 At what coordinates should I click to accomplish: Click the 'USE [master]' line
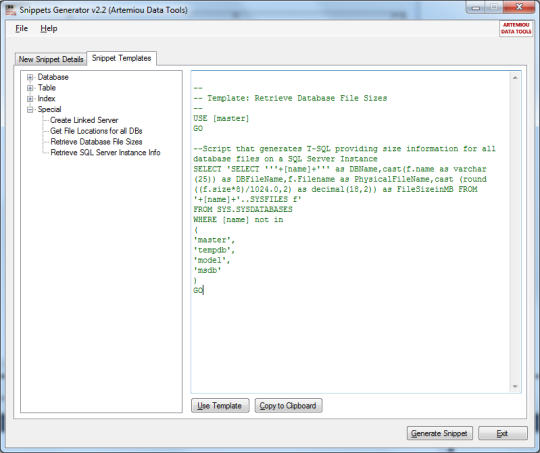pyautogui.click(x=221, y=119)
